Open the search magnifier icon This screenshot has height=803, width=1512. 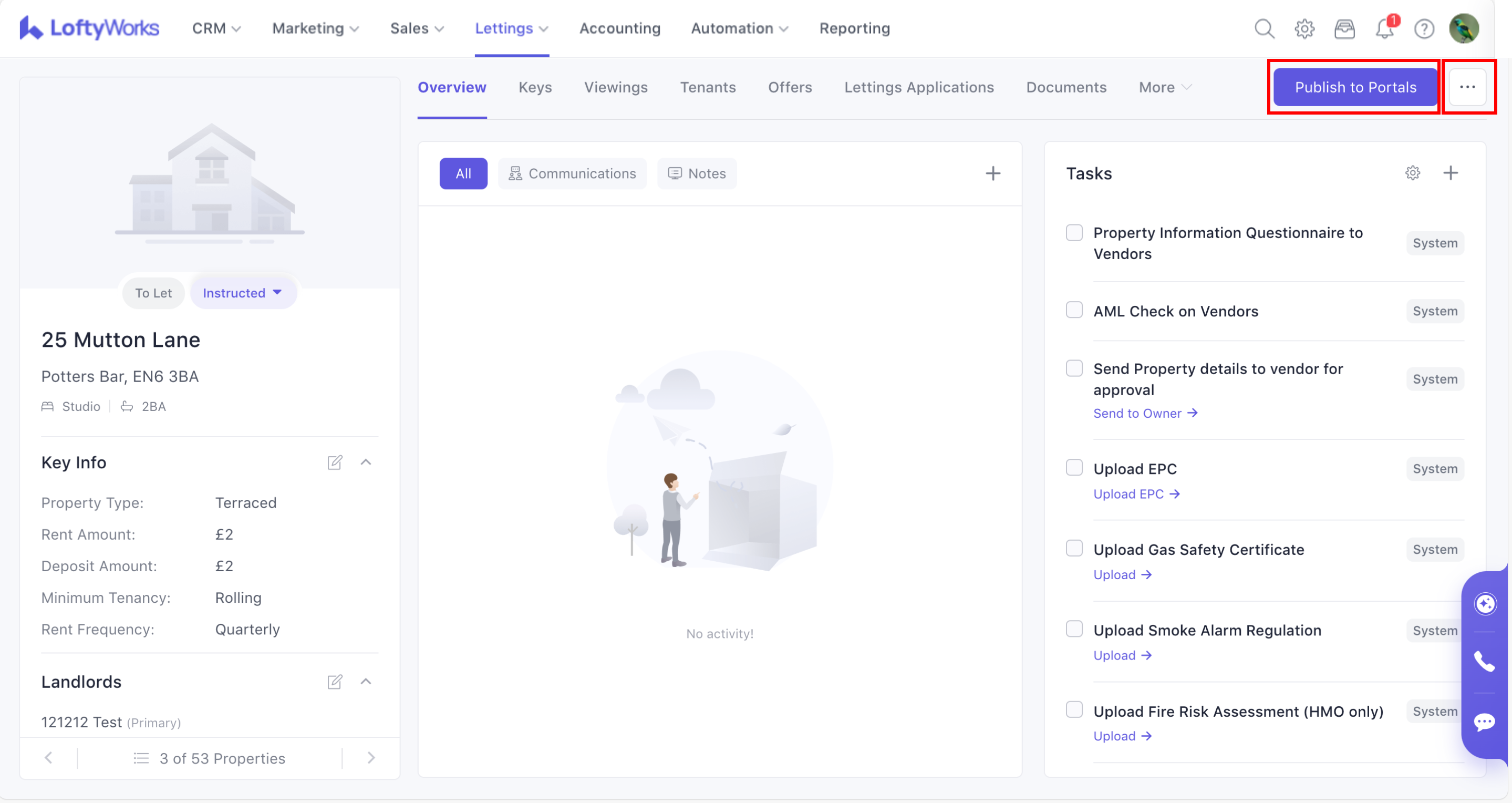point(1265,28)
